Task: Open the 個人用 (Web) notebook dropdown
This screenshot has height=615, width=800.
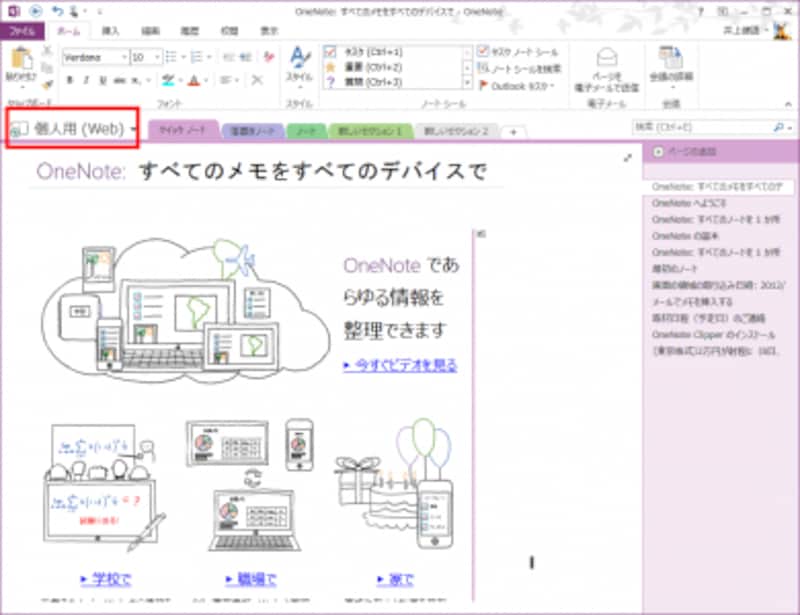Action: 72,129
